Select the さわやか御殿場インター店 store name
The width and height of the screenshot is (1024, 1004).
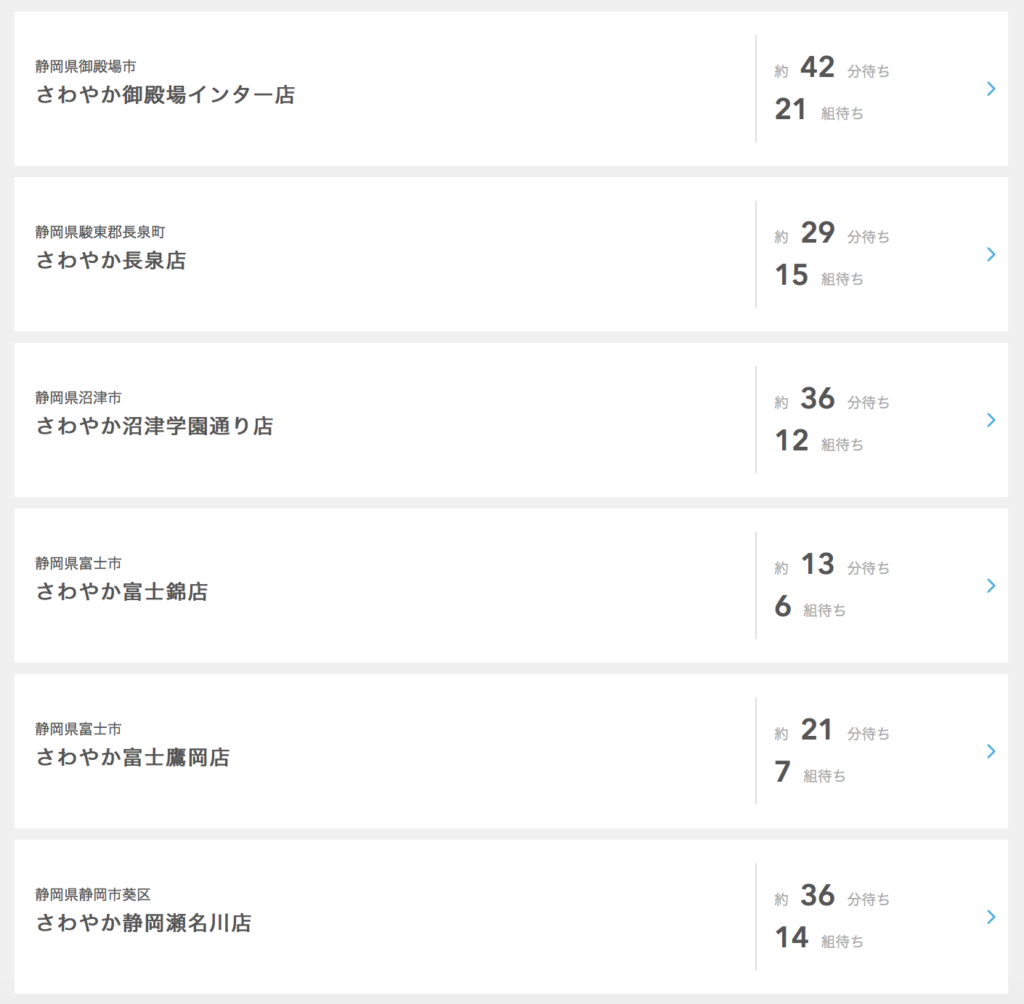click(165, 95)
